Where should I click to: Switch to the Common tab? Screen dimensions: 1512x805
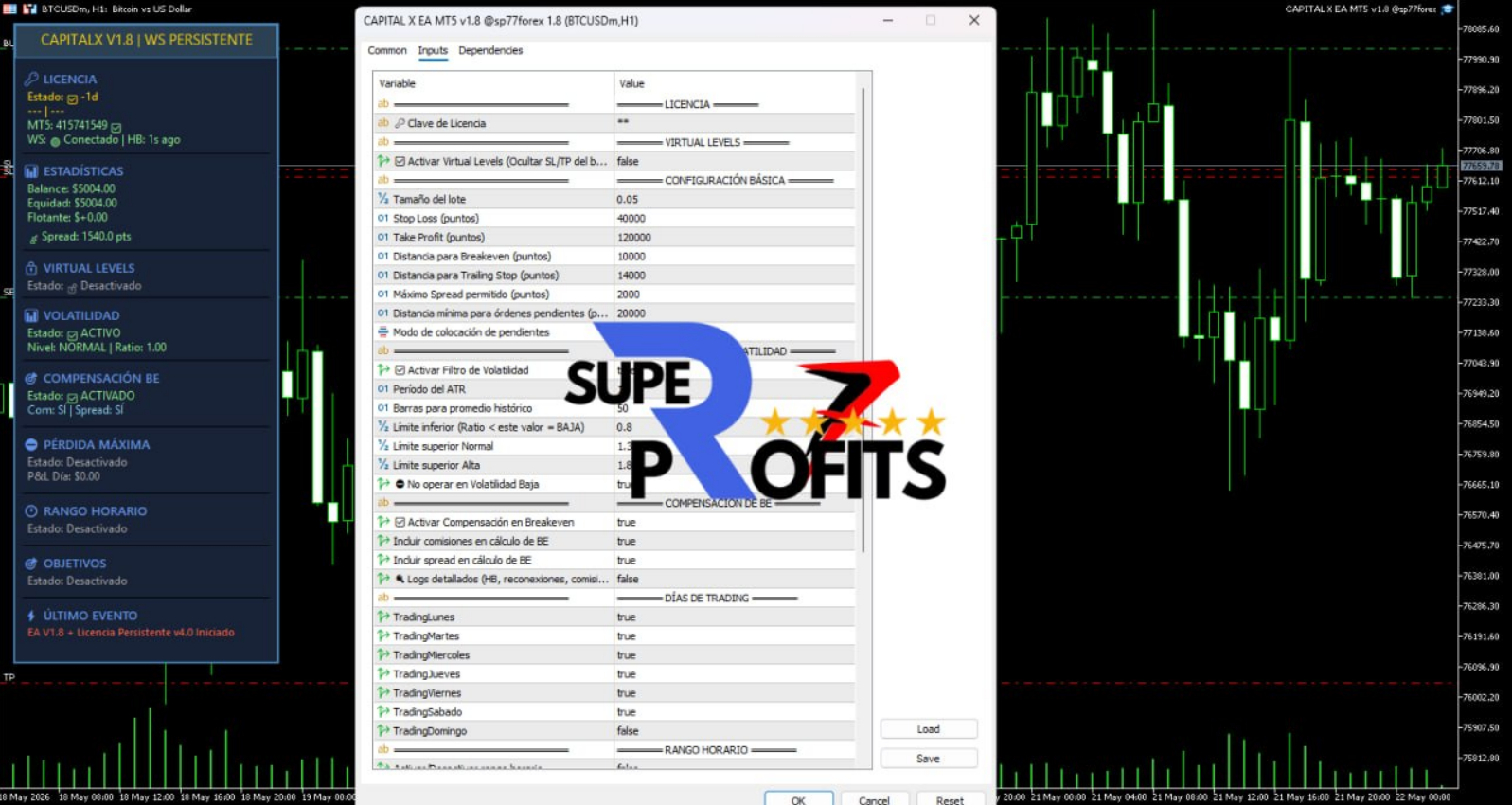(387, 50)
